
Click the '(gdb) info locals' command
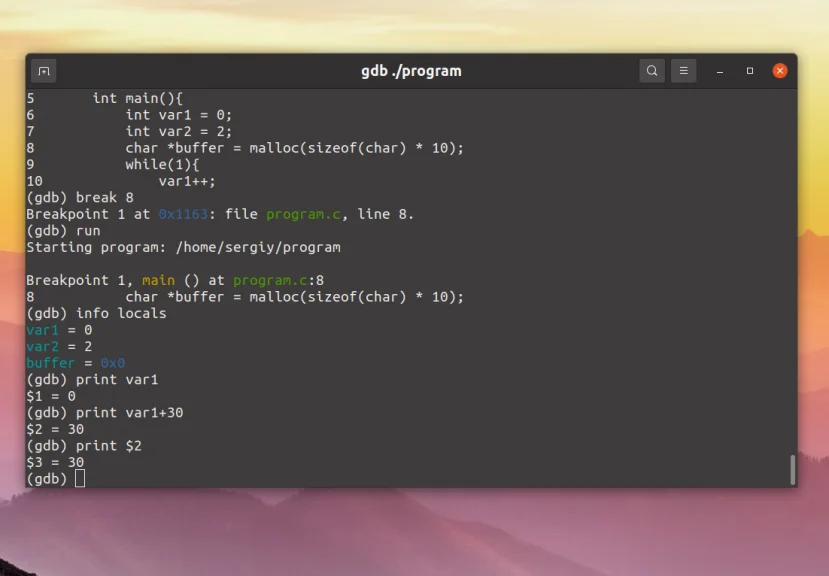pos(96,313)
